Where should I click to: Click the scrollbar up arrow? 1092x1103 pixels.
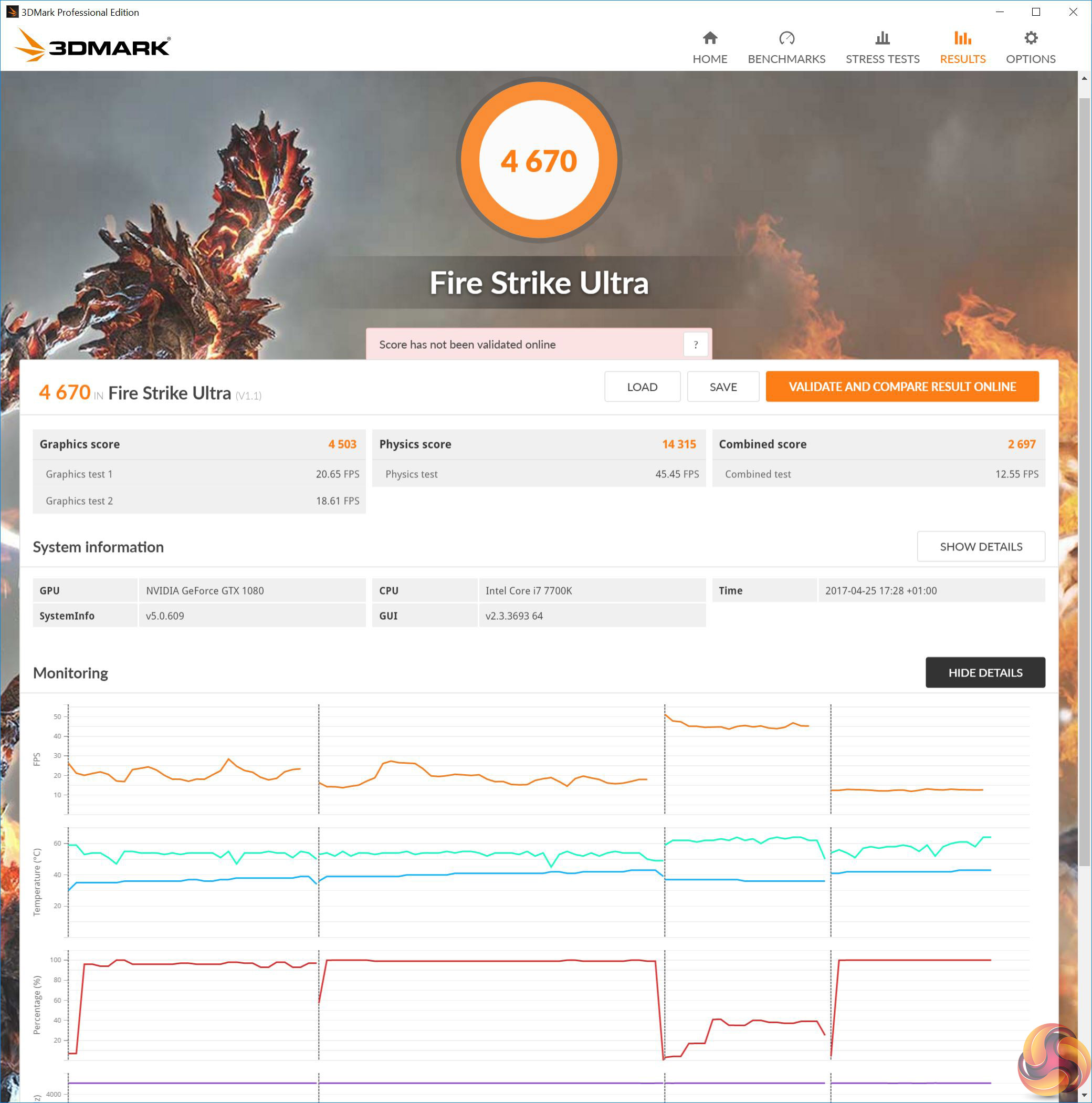coord(1084,78)
